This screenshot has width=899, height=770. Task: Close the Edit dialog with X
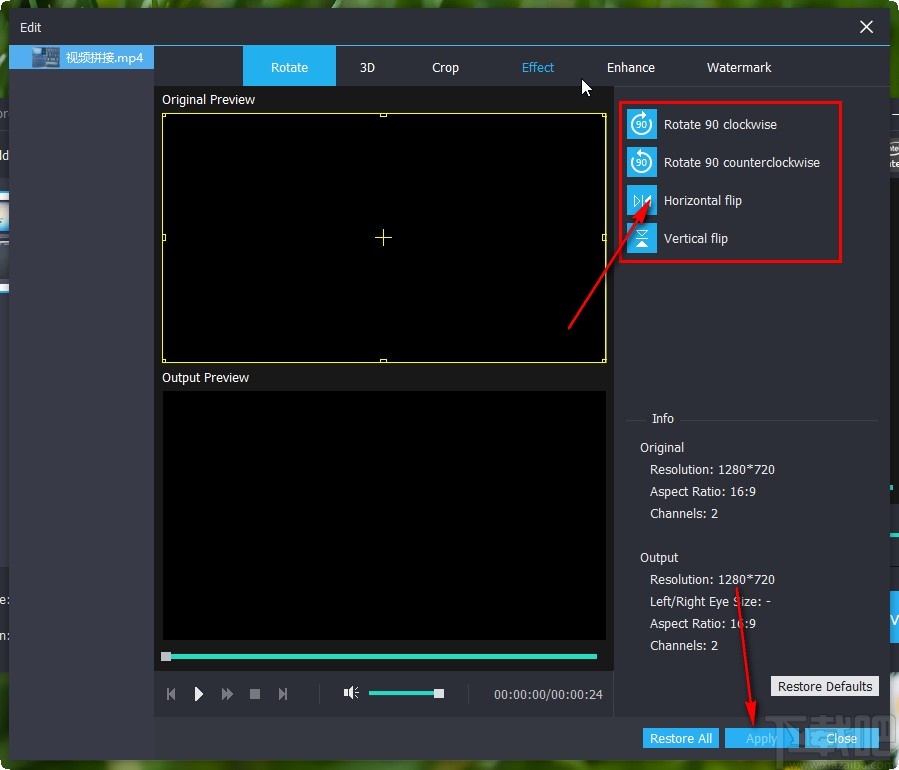866,27
